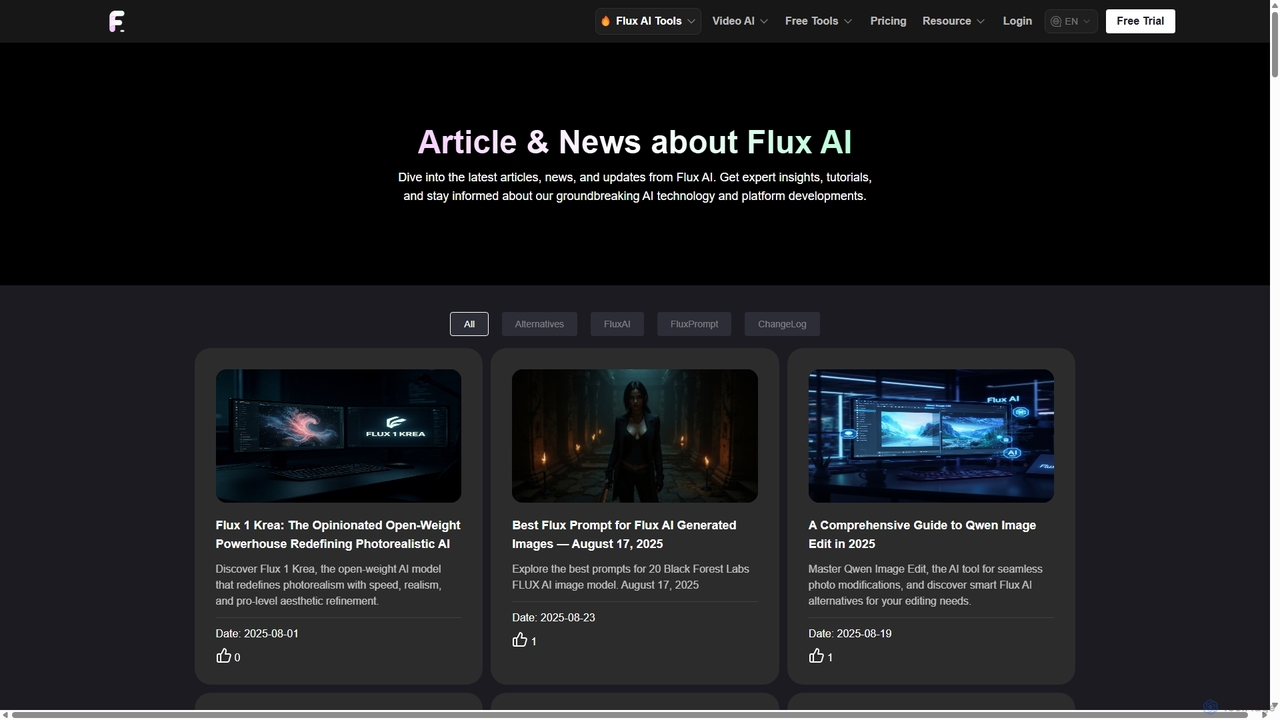Image resolution: width=1280 pixels, height=720 pixels.
Task: Expand the Free Tools menu
Action: coord(818,21)
